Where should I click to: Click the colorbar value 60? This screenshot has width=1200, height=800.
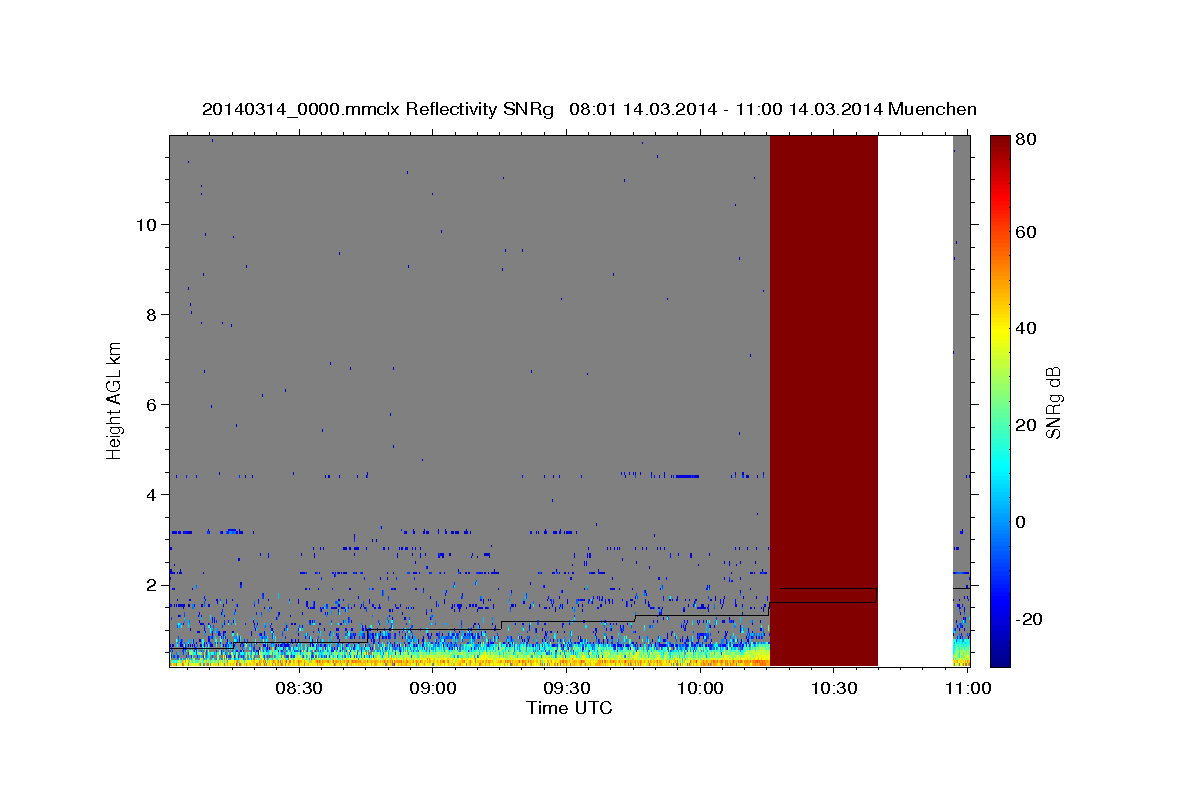click(x=1025, y=232)
